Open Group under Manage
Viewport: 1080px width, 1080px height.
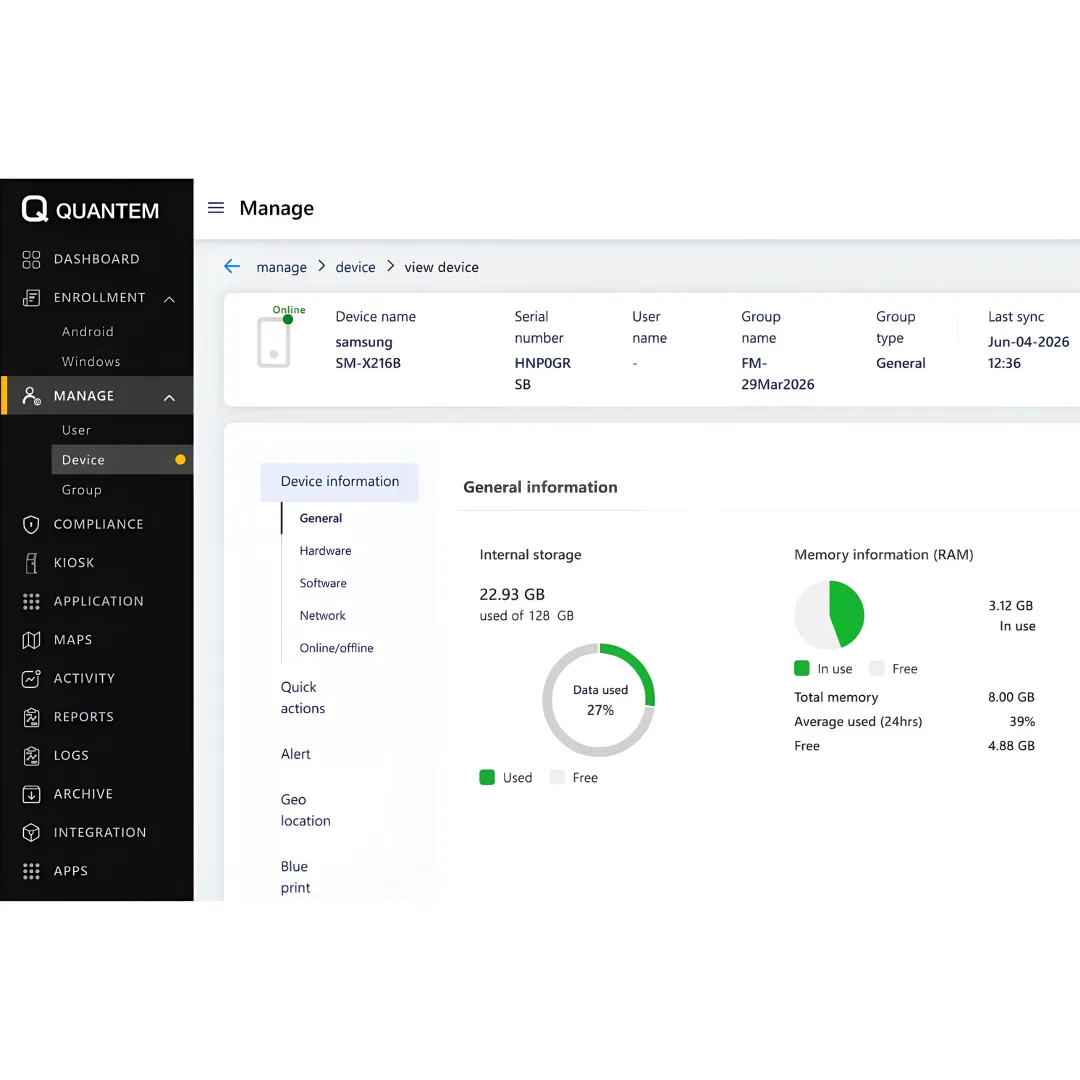click(81, 490)
